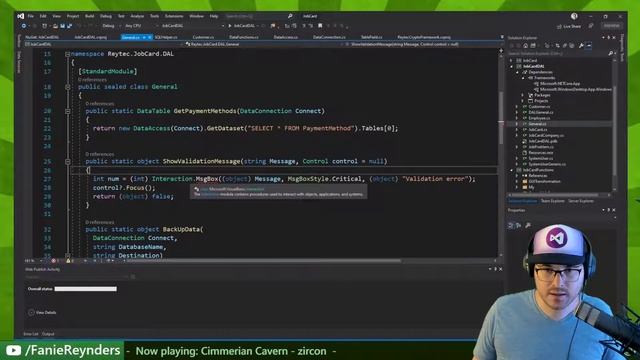The image size is (640, 360).
Task: Collapse the GetPaymentMethods method block
Action: (68, 111)
